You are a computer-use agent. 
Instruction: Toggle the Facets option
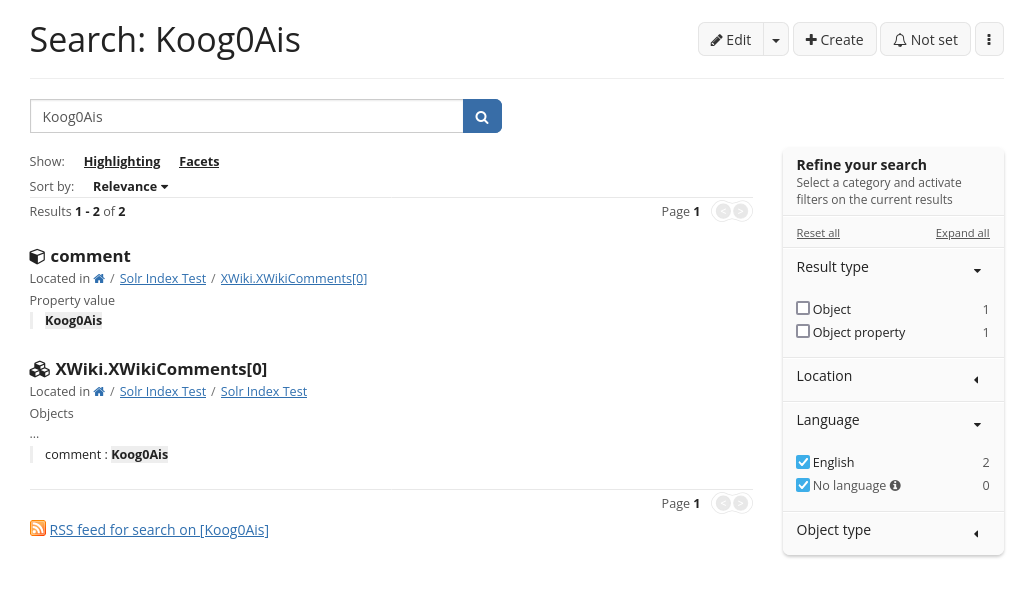pyautogui.click(x=199, y=162)
